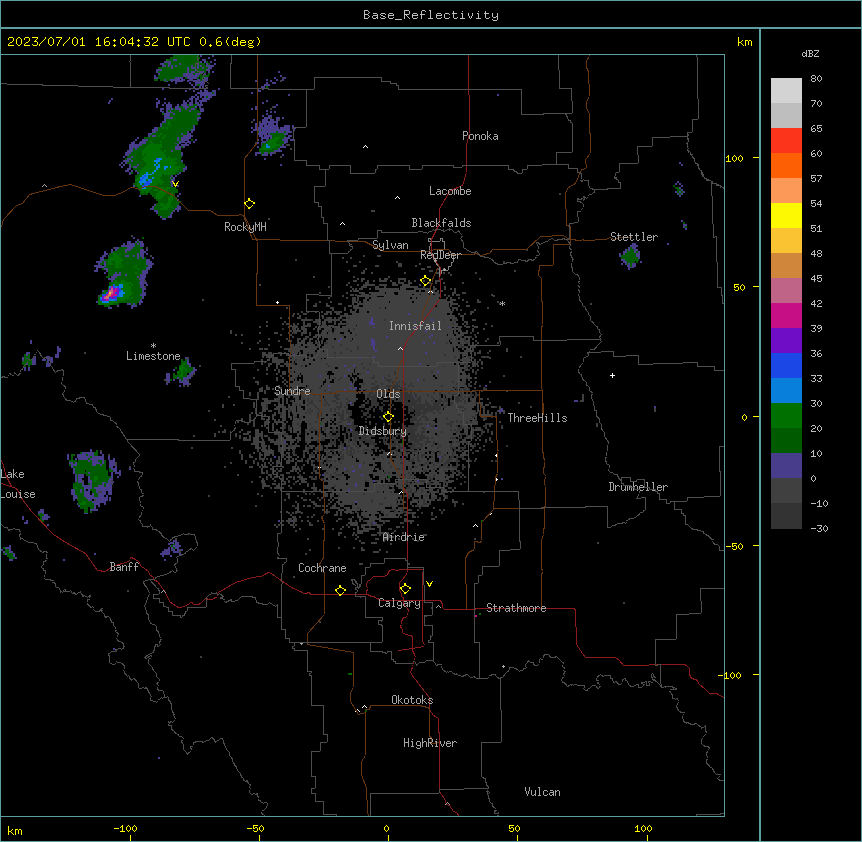This screenshot has width=862, height=842.
Task: Pick the yellow diamond marker under Cochrane
Action: [340, 590]
